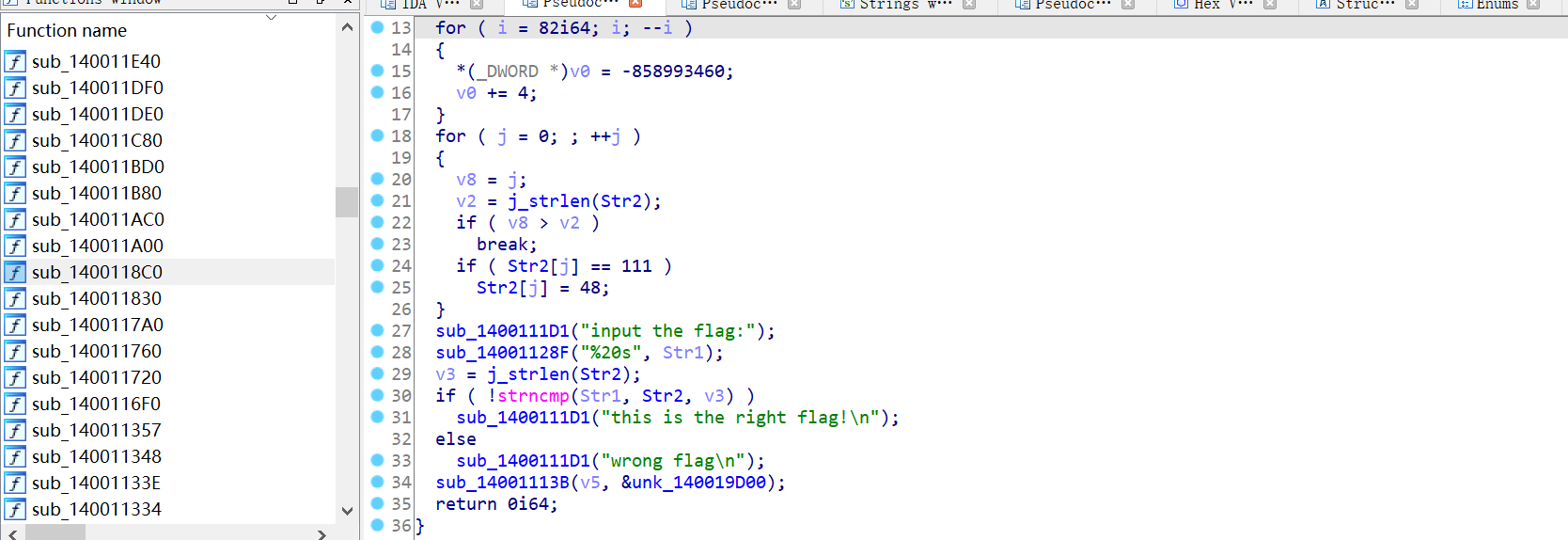The width and height of the screenshot is (1568, 540).
Task: Click strncmp call on line 30
Action: click(534, 396)
